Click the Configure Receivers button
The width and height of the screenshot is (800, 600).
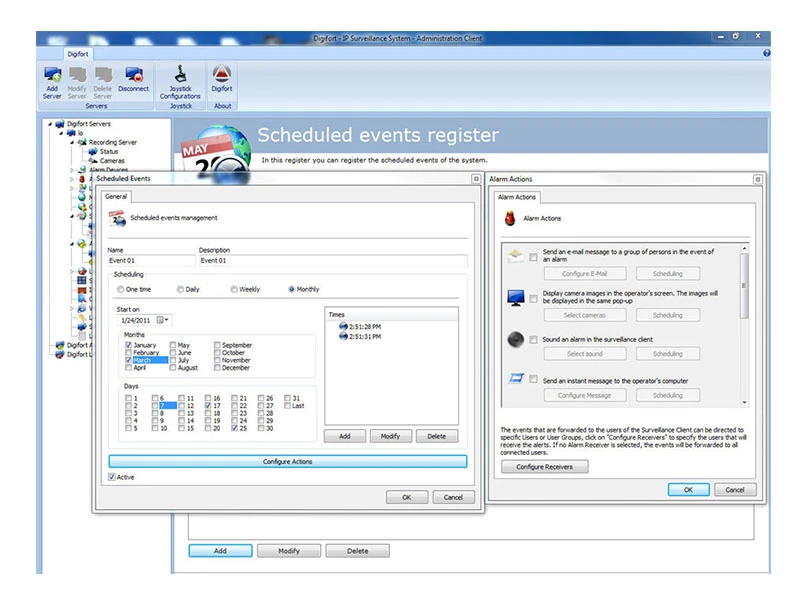point(544,467)
